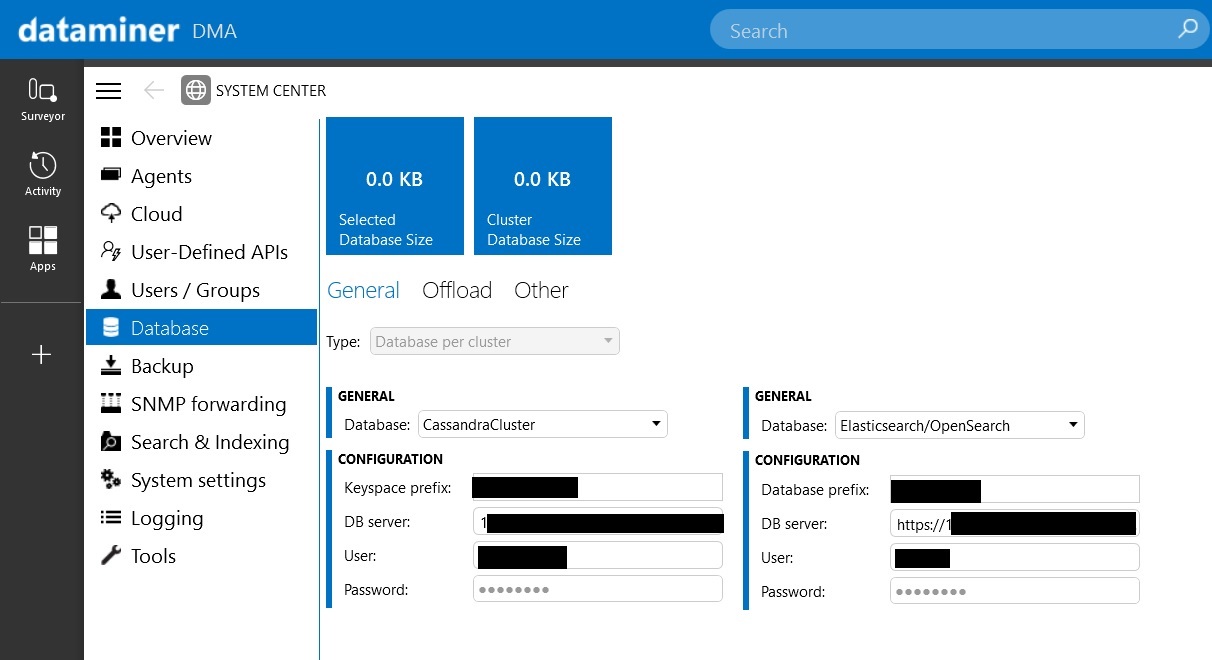Click the SYSTEM CENTER title text

tap(271, 91)
